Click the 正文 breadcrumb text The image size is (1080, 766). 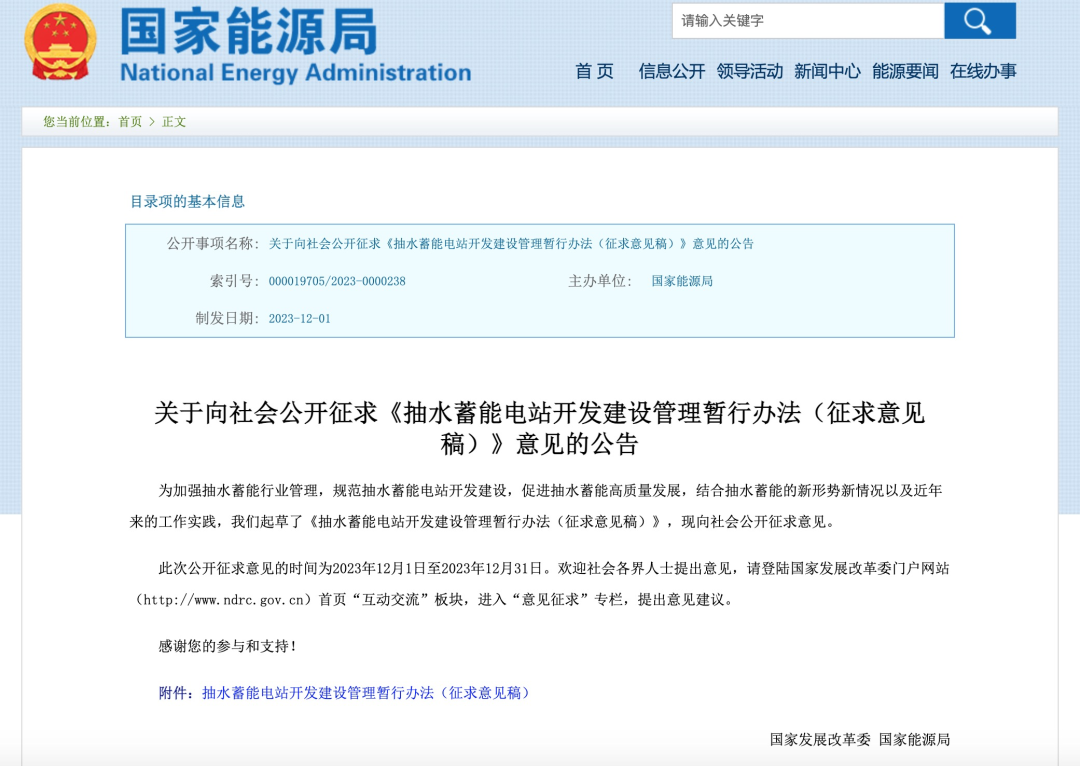[x=174, y=122]
